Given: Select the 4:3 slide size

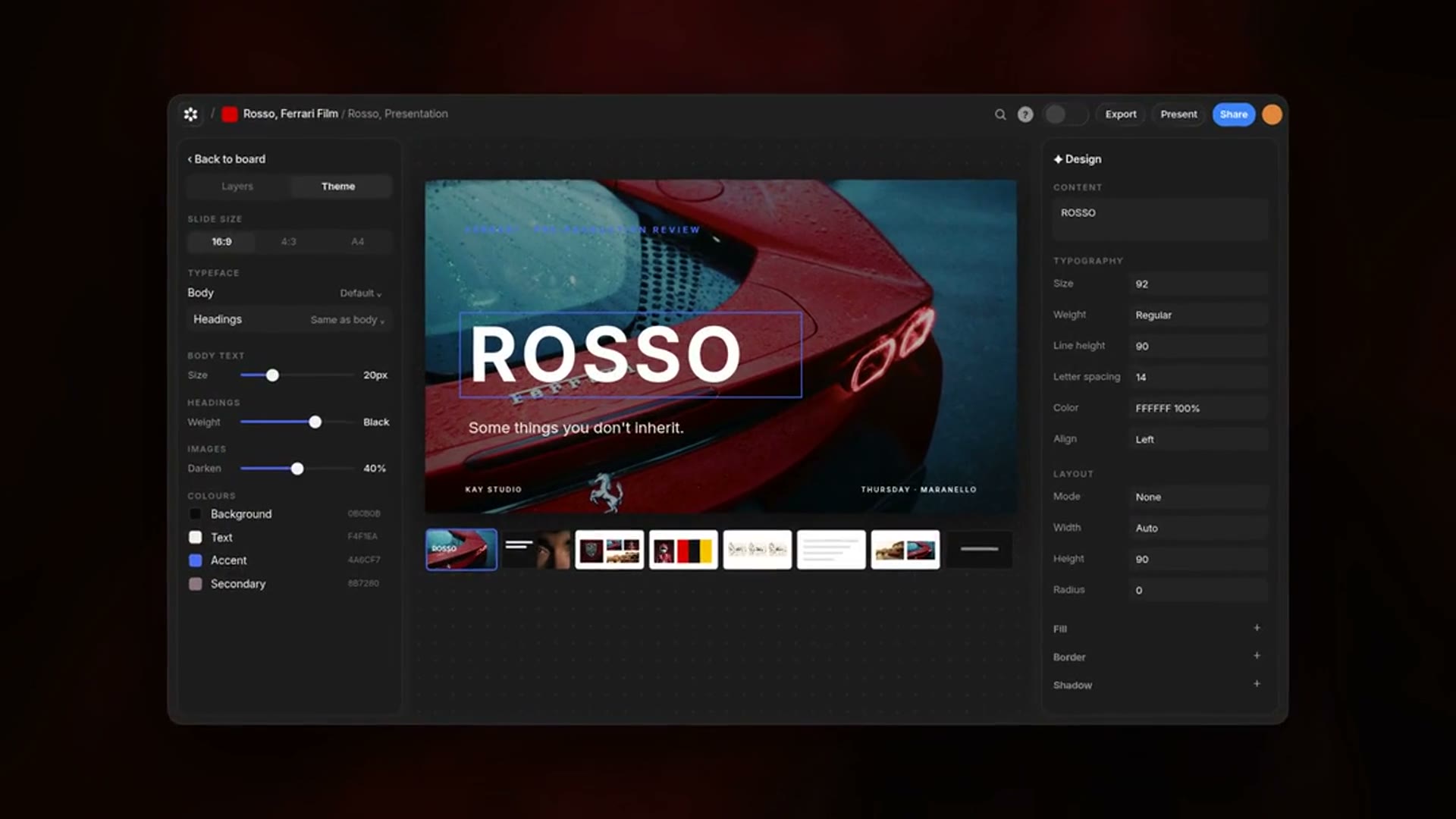Looking at the screenshot, I should (289, 242).
